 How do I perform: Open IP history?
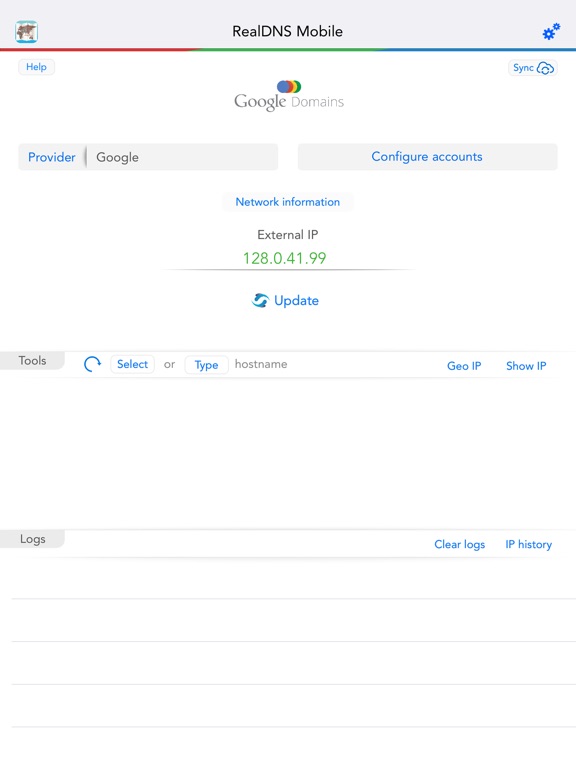528,545
